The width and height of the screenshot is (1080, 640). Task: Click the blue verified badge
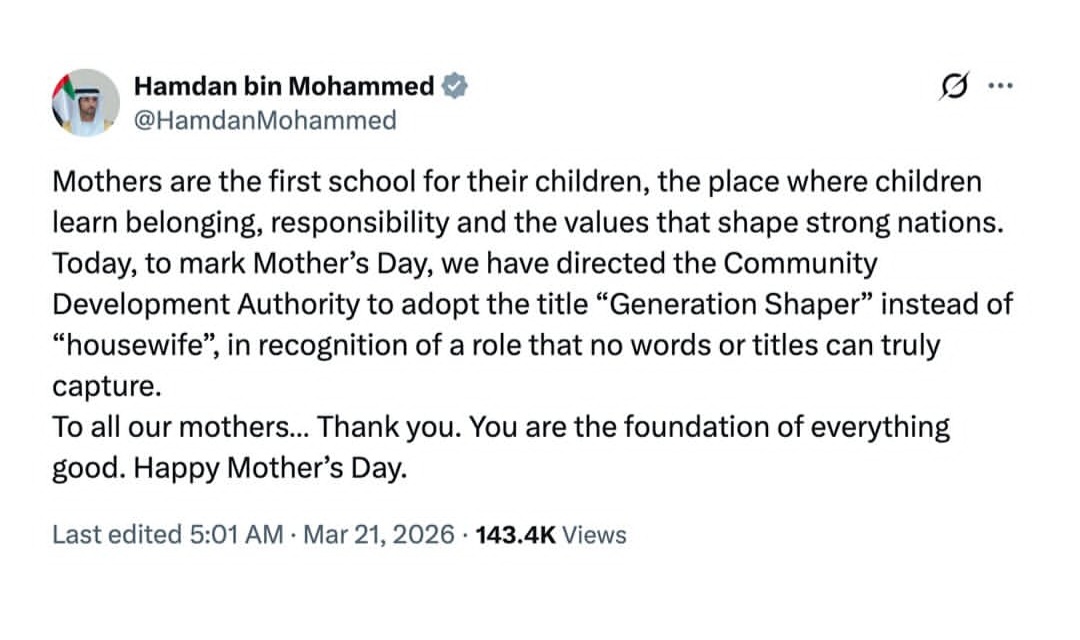coord(454,87)
